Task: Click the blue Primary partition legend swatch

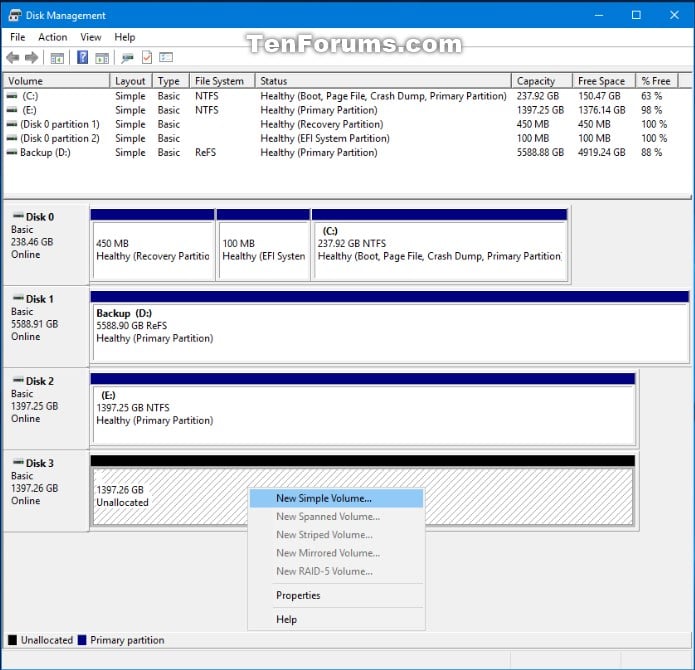Action: point(82,640)
